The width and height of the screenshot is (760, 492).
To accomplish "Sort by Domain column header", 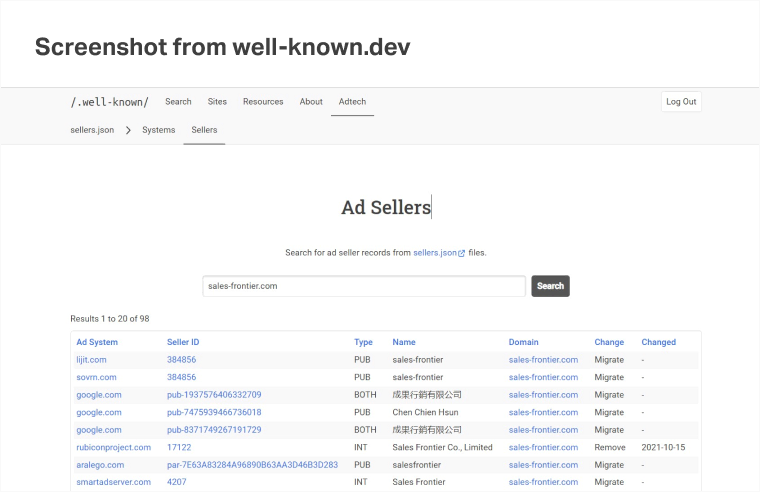I will [x=523, y=342].
